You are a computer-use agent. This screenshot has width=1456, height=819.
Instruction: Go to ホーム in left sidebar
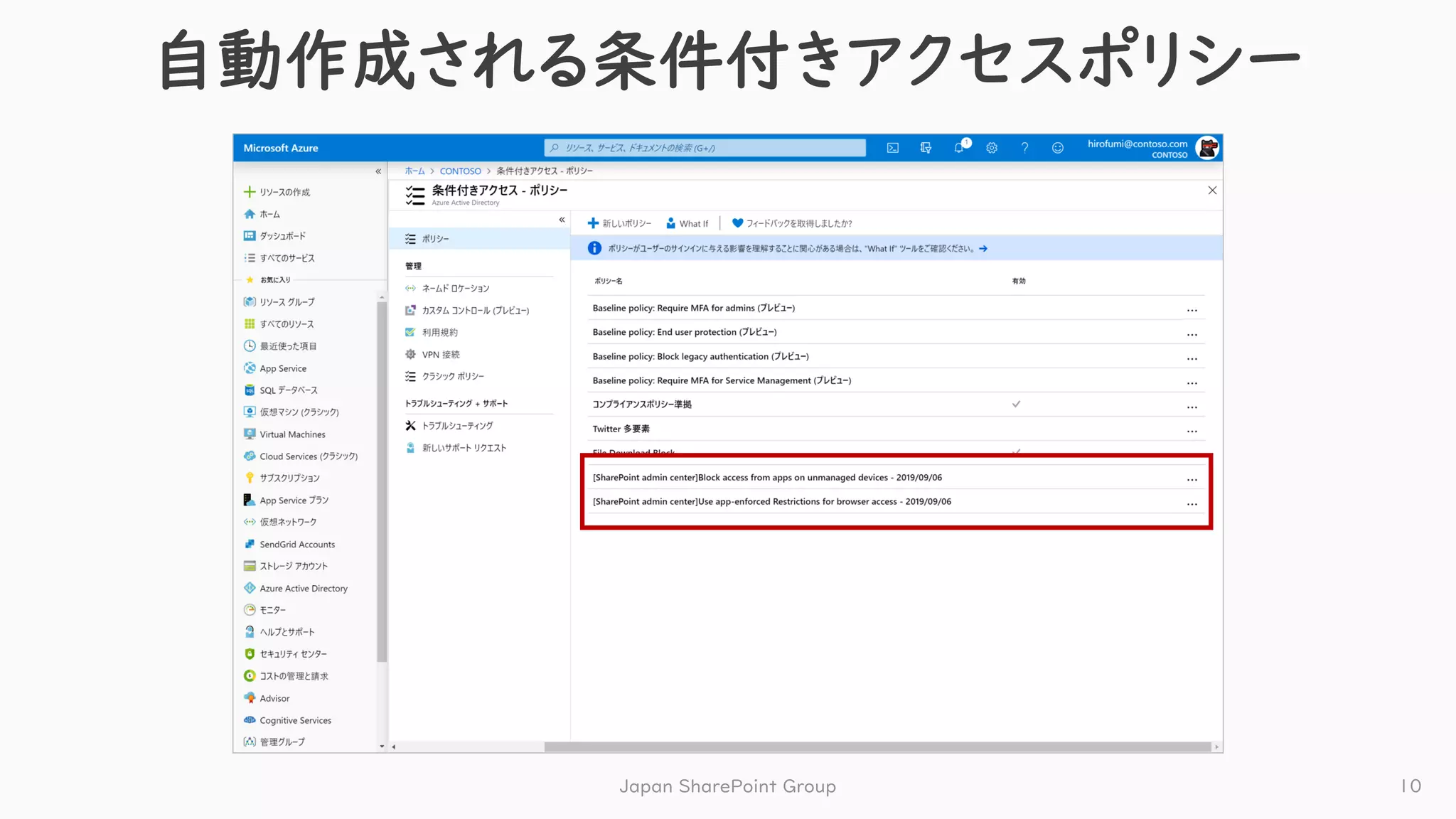coord(269,214)
